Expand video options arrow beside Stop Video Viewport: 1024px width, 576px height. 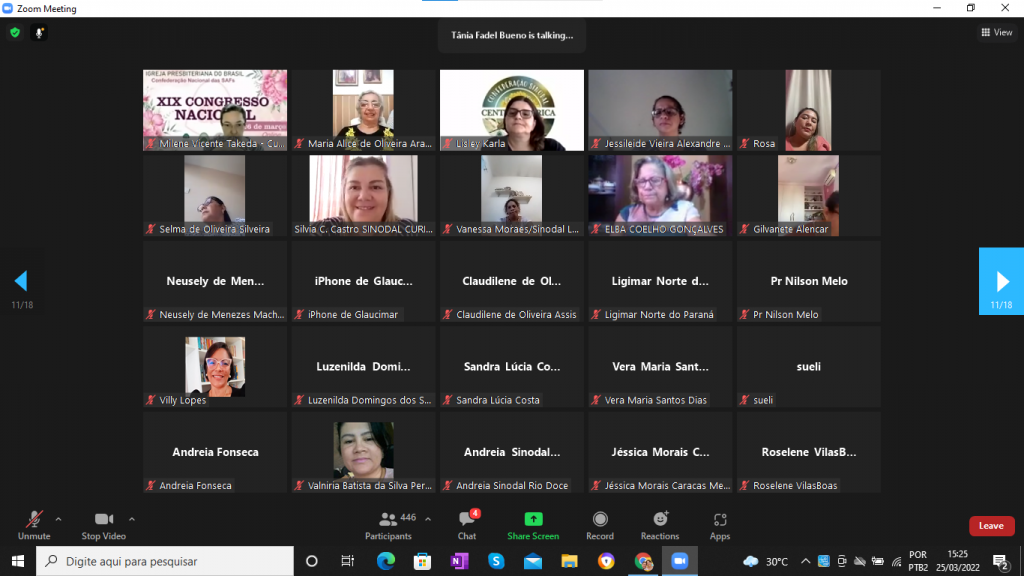(132, 519)
